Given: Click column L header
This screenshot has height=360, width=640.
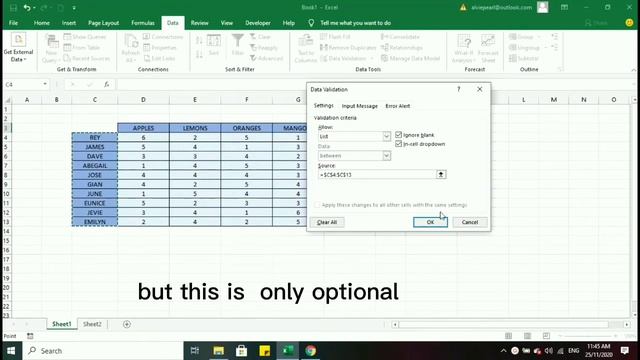Looking at the screenshot, I should (523, 100).
